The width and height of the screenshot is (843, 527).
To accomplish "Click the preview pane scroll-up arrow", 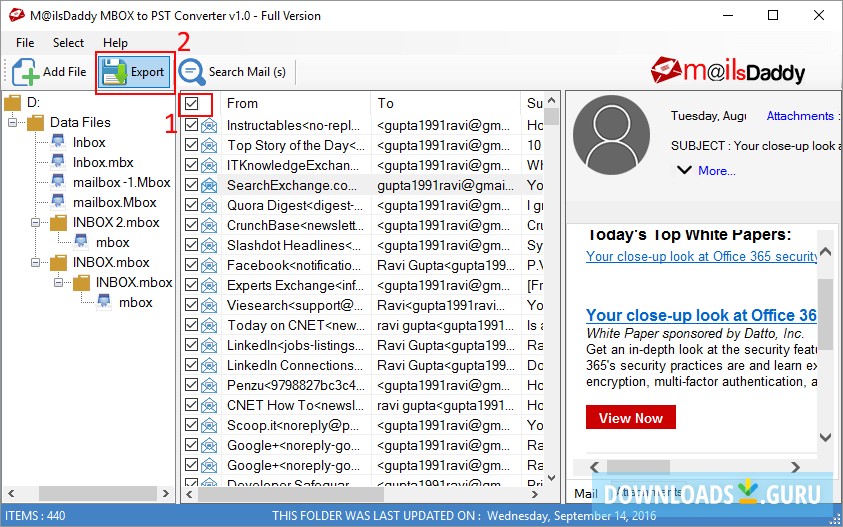I will [825, 250].
